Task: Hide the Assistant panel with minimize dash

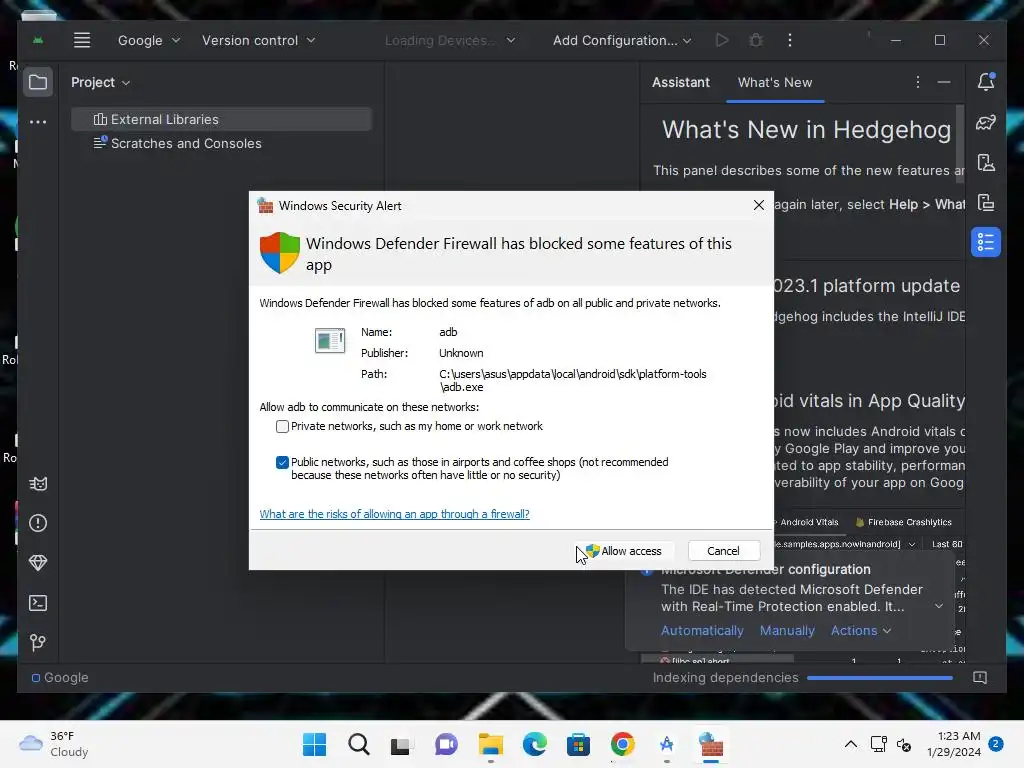Action: (944, 82)
